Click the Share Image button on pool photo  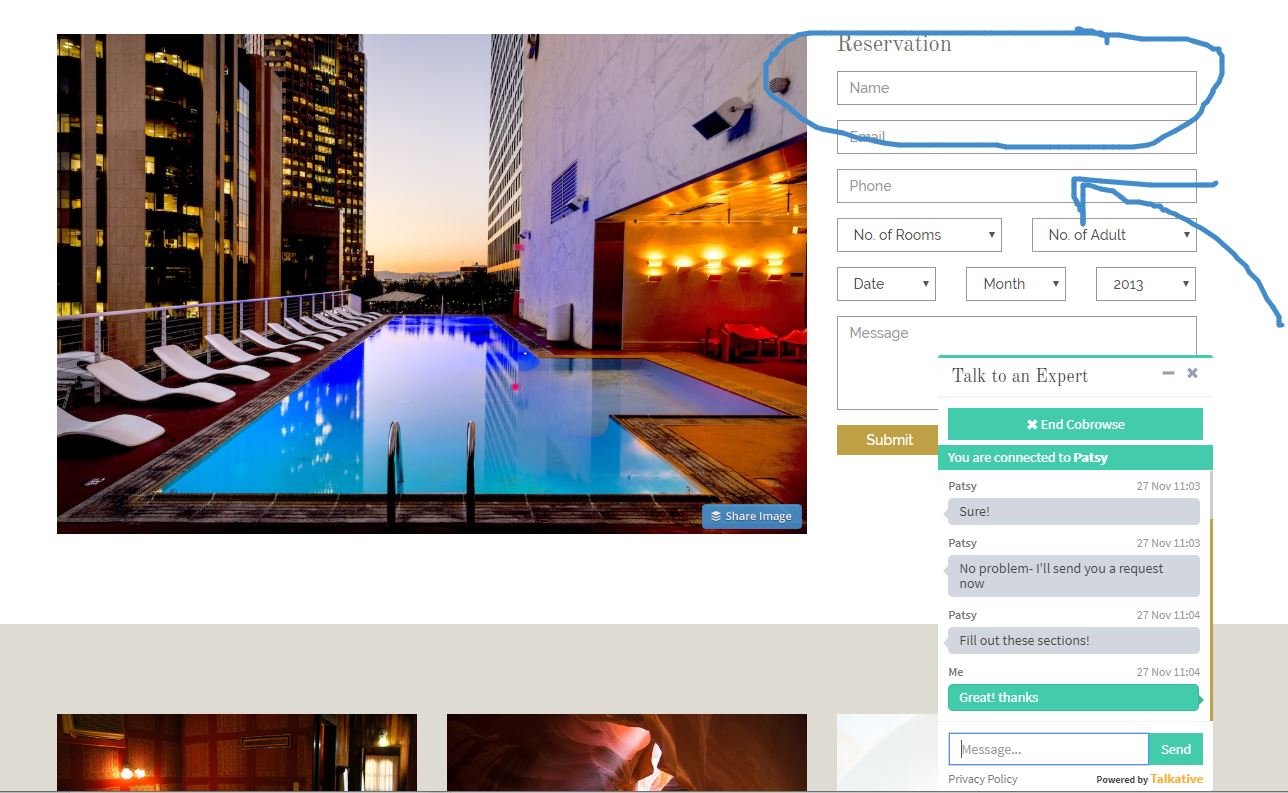[x=752, y=516]
